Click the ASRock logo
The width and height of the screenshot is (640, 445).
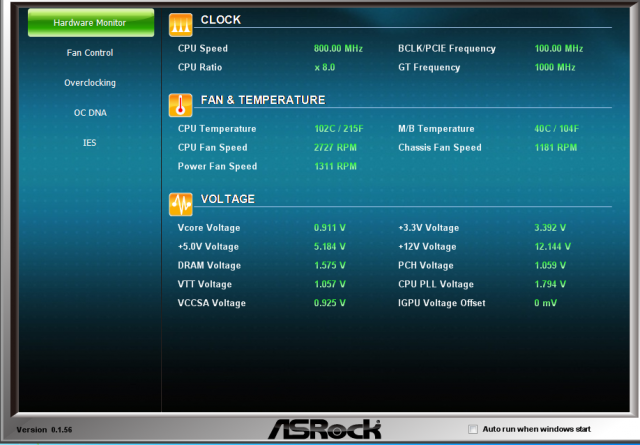click(x=324, y=429)
